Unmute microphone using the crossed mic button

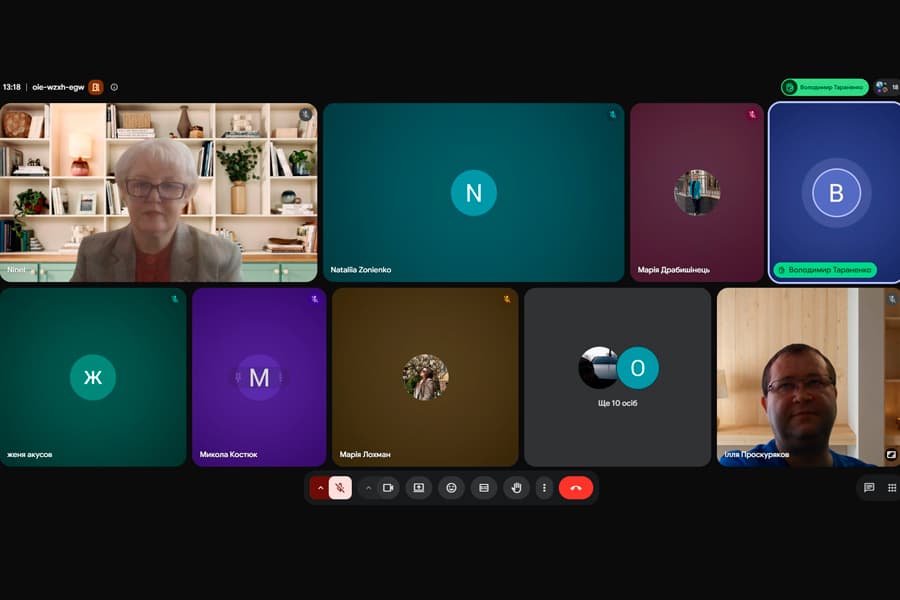[340, 488]
